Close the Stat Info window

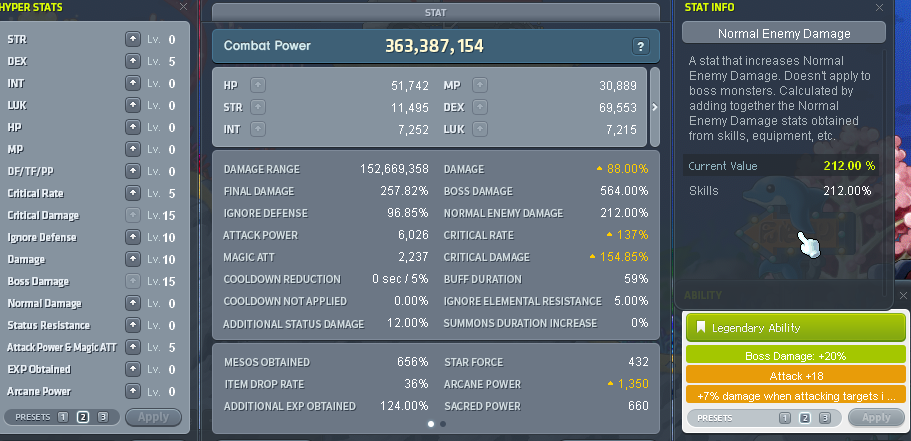[879, 8]
